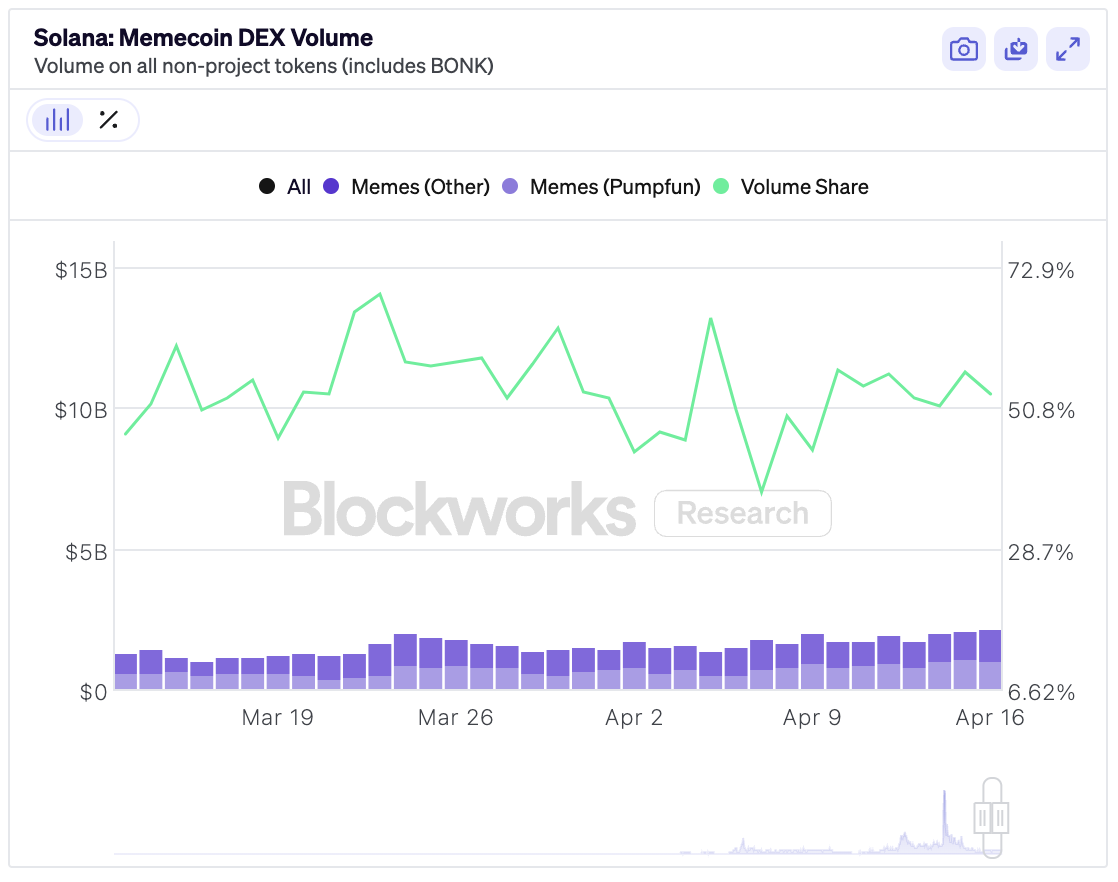Toggle the All legend item
1118x882 pixels.
point(285,187)
